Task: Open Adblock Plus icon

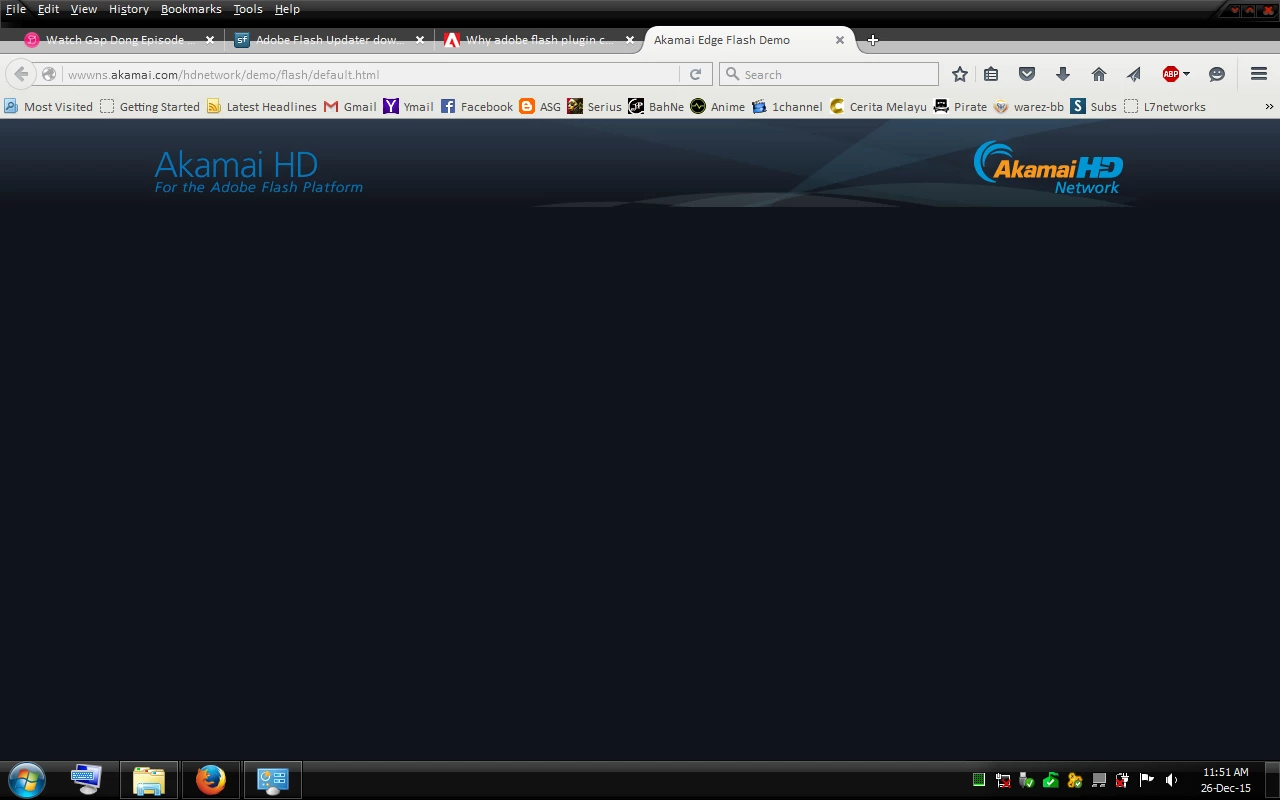Action: pyautogui.click(x=1170, y=74)
